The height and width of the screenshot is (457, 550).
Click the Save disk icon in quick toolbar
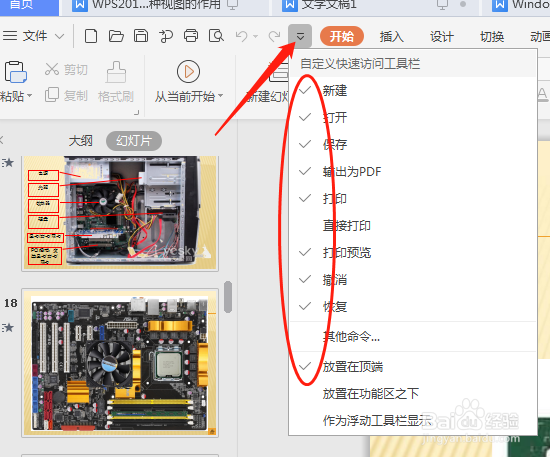pyautogui.click(x=141, y=36)
